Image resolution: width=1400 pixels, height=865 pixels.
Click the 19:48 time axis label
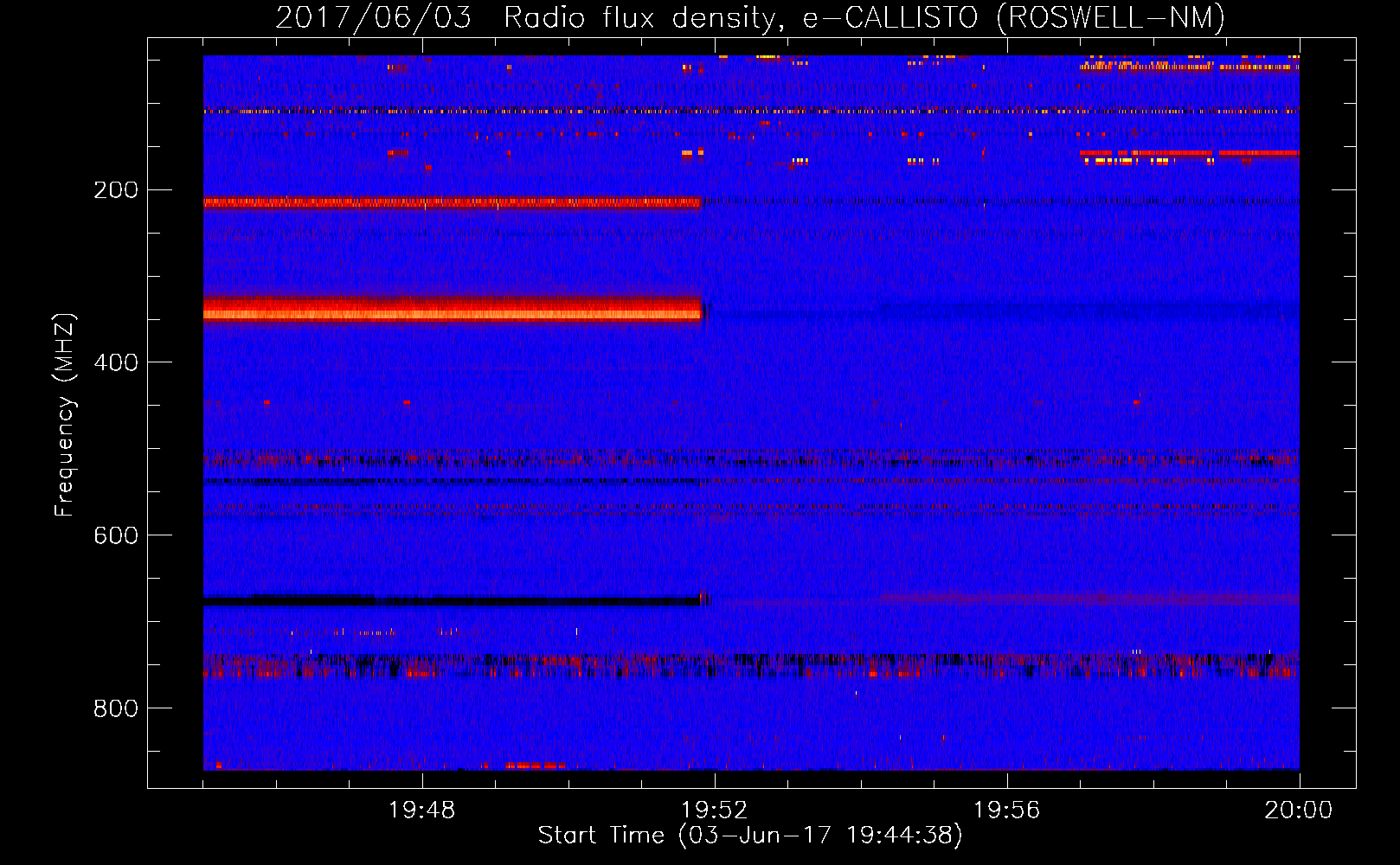click(422, 811)
